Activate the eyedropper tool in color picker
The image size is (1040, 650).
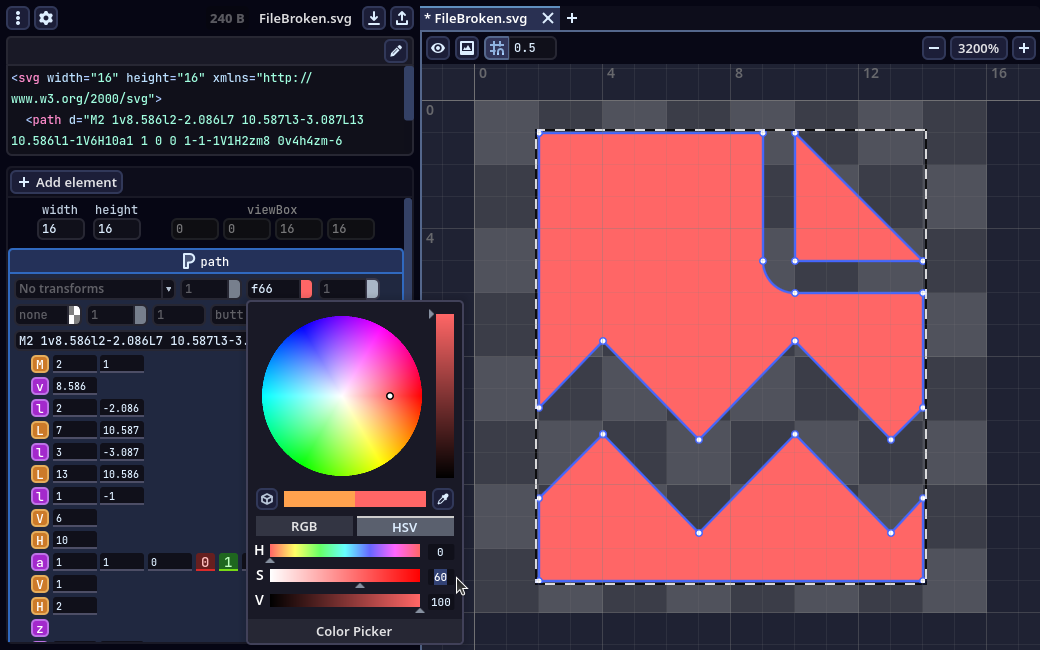tap(442, 499)
